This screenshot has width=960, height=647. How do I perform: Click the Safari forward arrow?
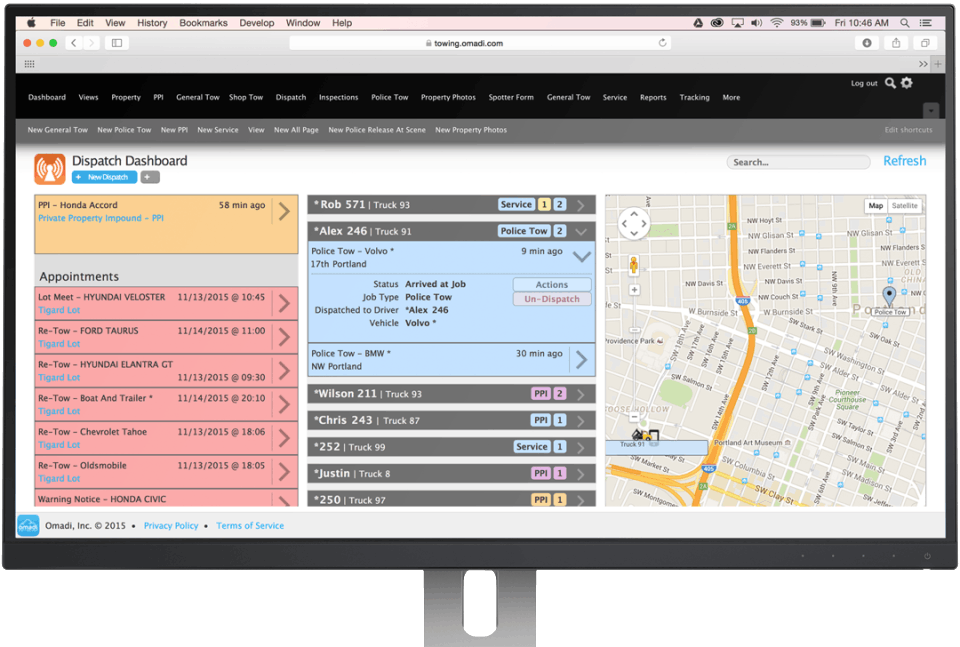91,43
